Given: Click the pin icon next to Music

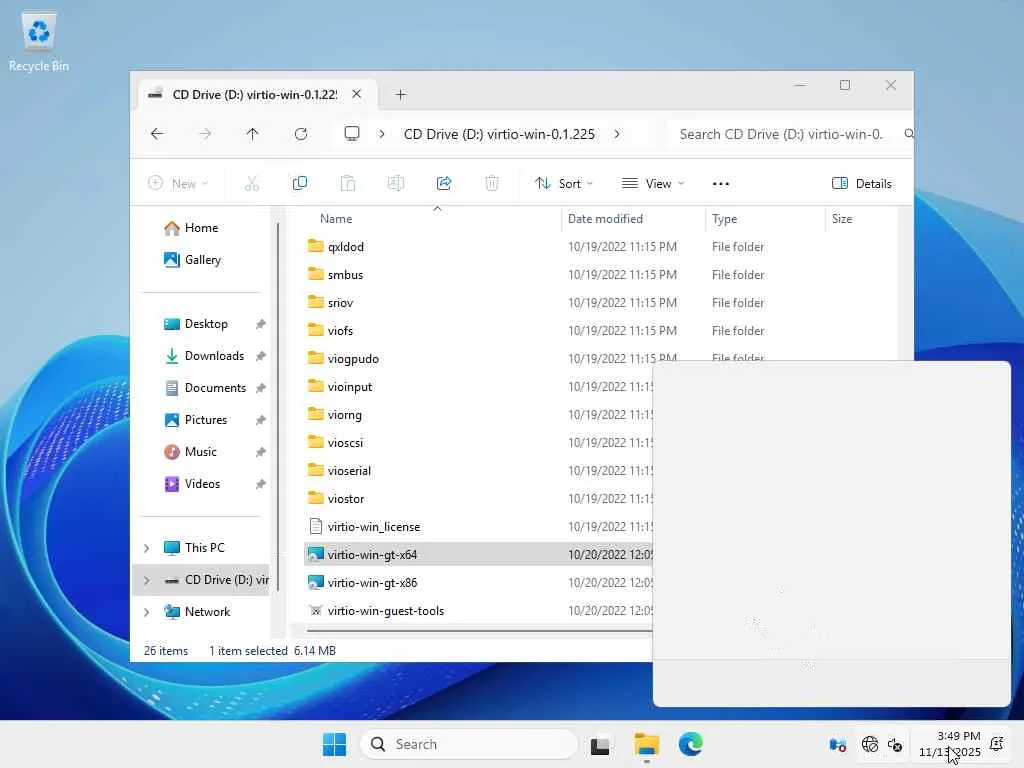Looking at the screenshot, I should (261, 453).
